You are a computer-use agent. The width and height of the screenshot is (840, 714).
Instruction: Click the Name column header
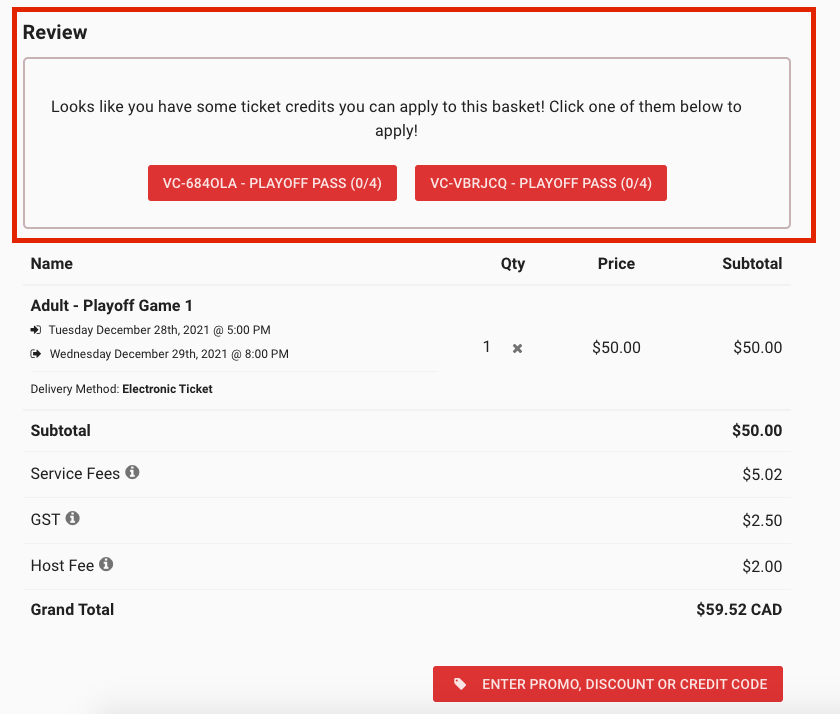(51, 264)
